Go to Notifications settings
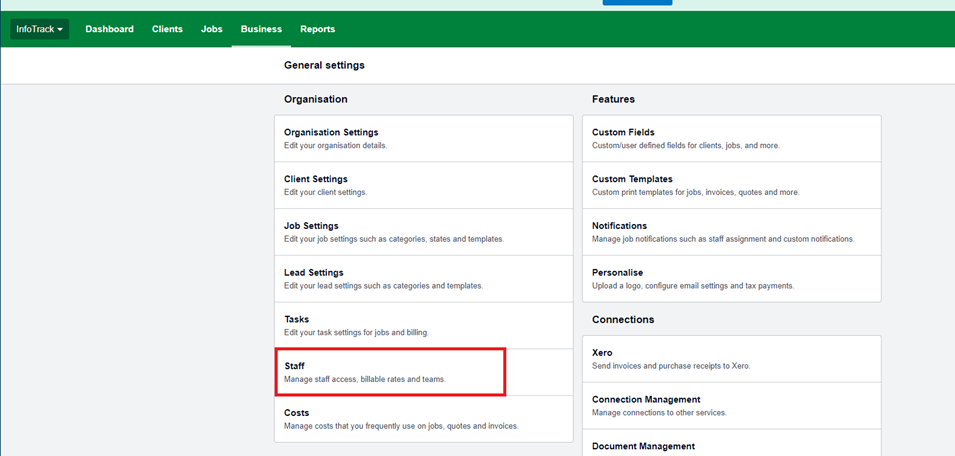Image resolution: width=955 pixels, height=456 pixels. coord(620,226)
